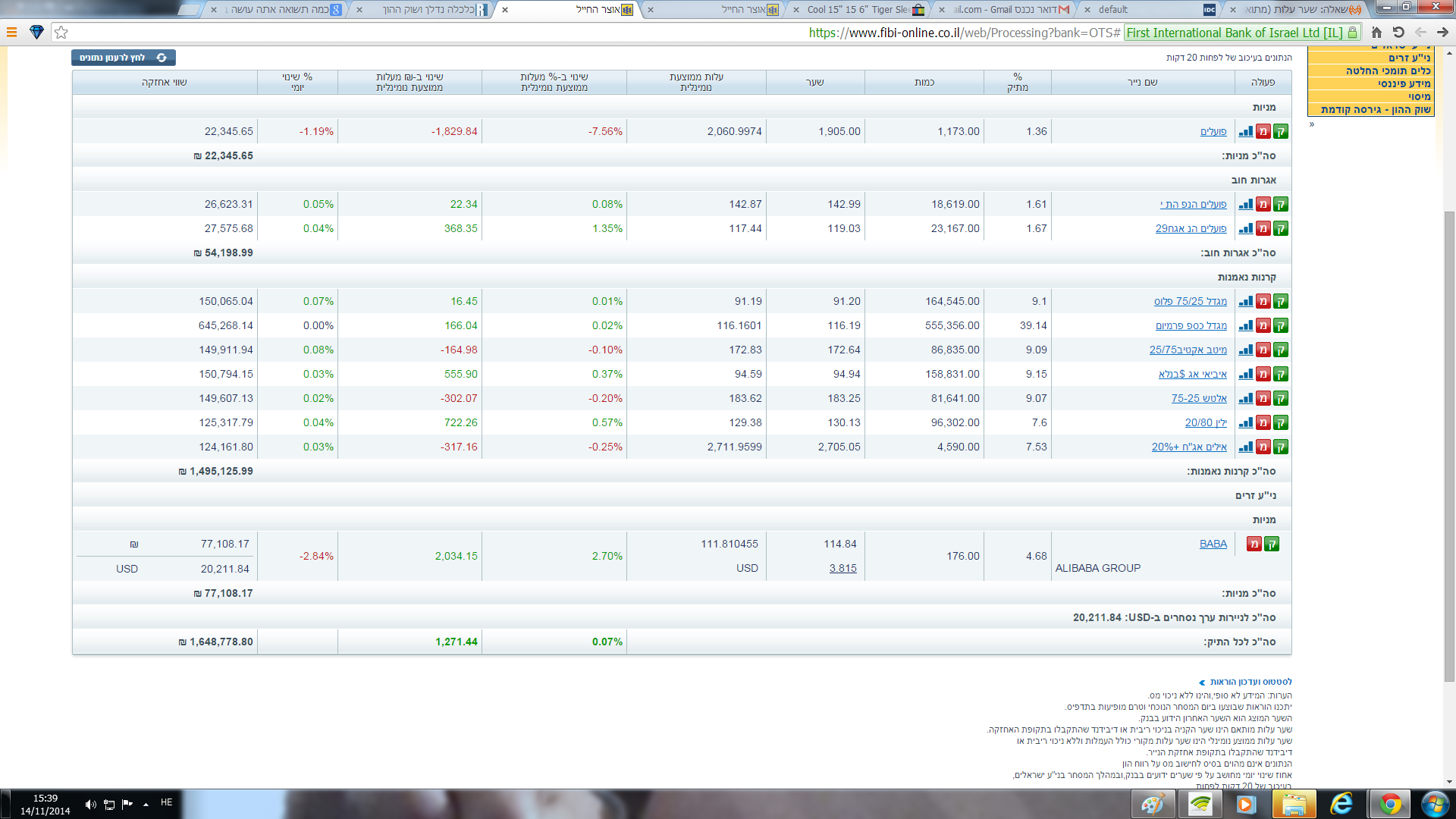Click the bookmark star in address bar
This screenshot has width=1456, height=819.
click(61, 33)
